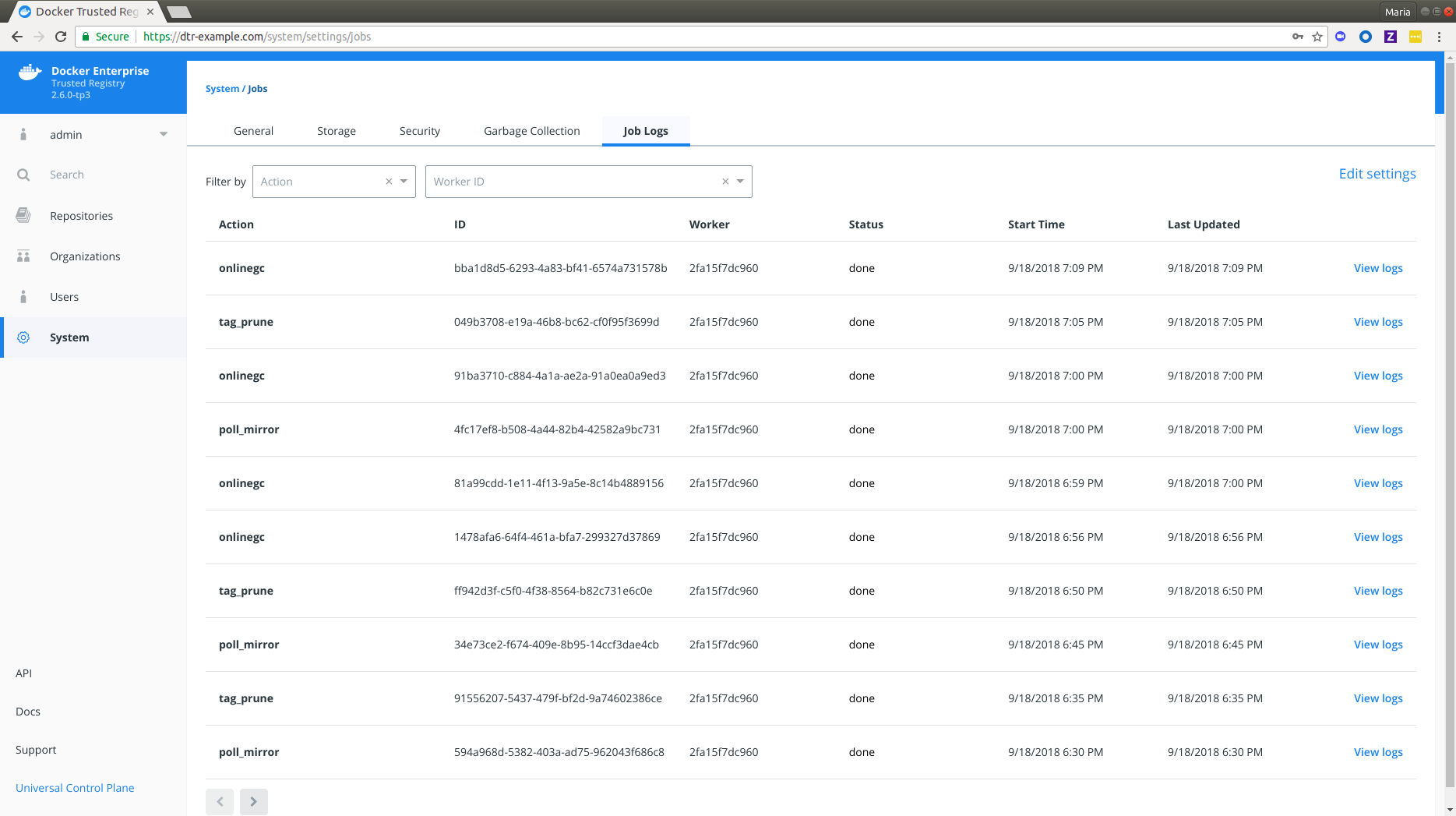Open the Universal Control Plane link
This screenshot has height=816, width=1456.
75,788
